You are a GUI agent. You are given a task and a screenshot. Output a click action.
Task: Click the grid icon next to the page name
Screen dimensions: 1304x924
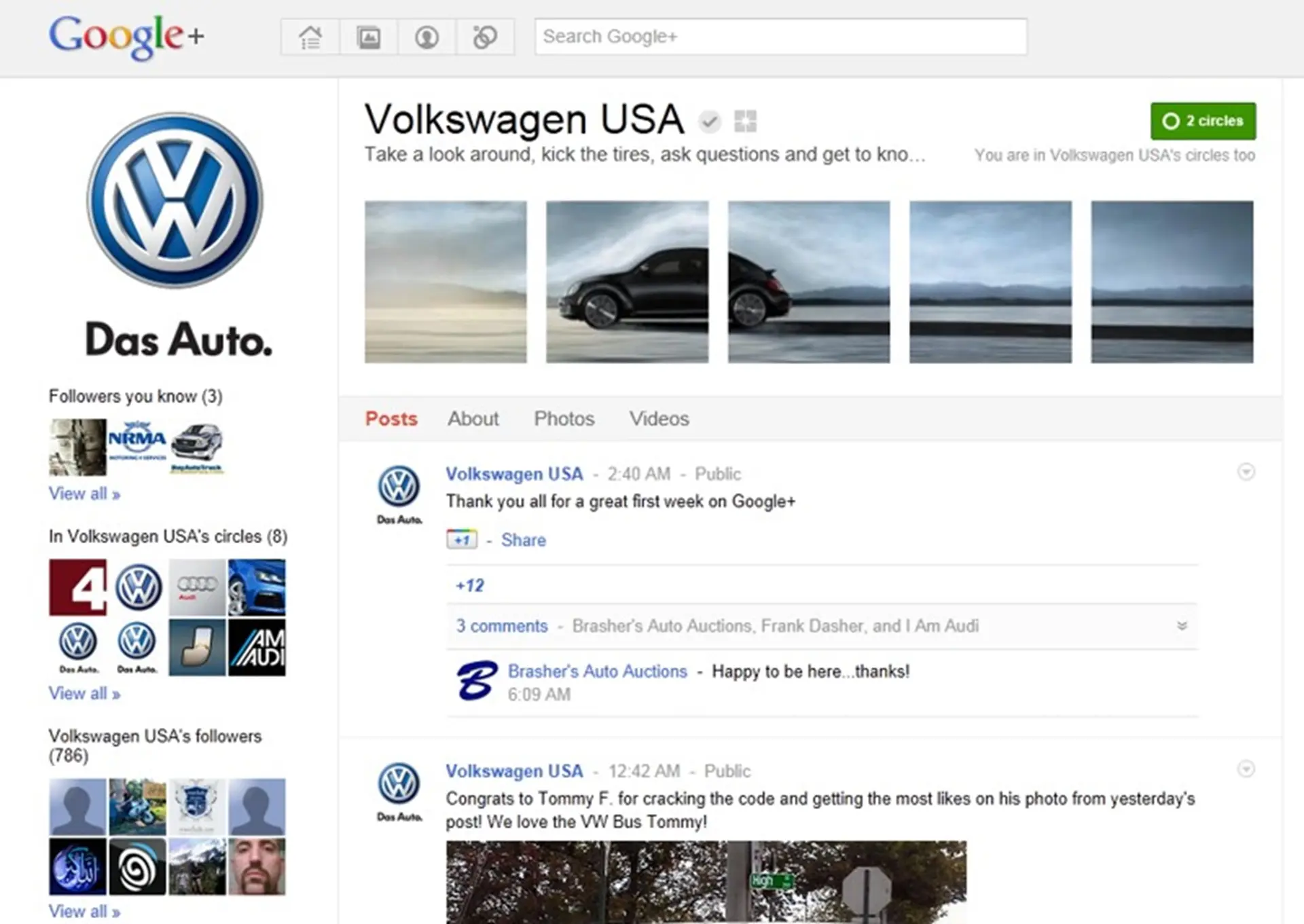[x=744, y=122]
